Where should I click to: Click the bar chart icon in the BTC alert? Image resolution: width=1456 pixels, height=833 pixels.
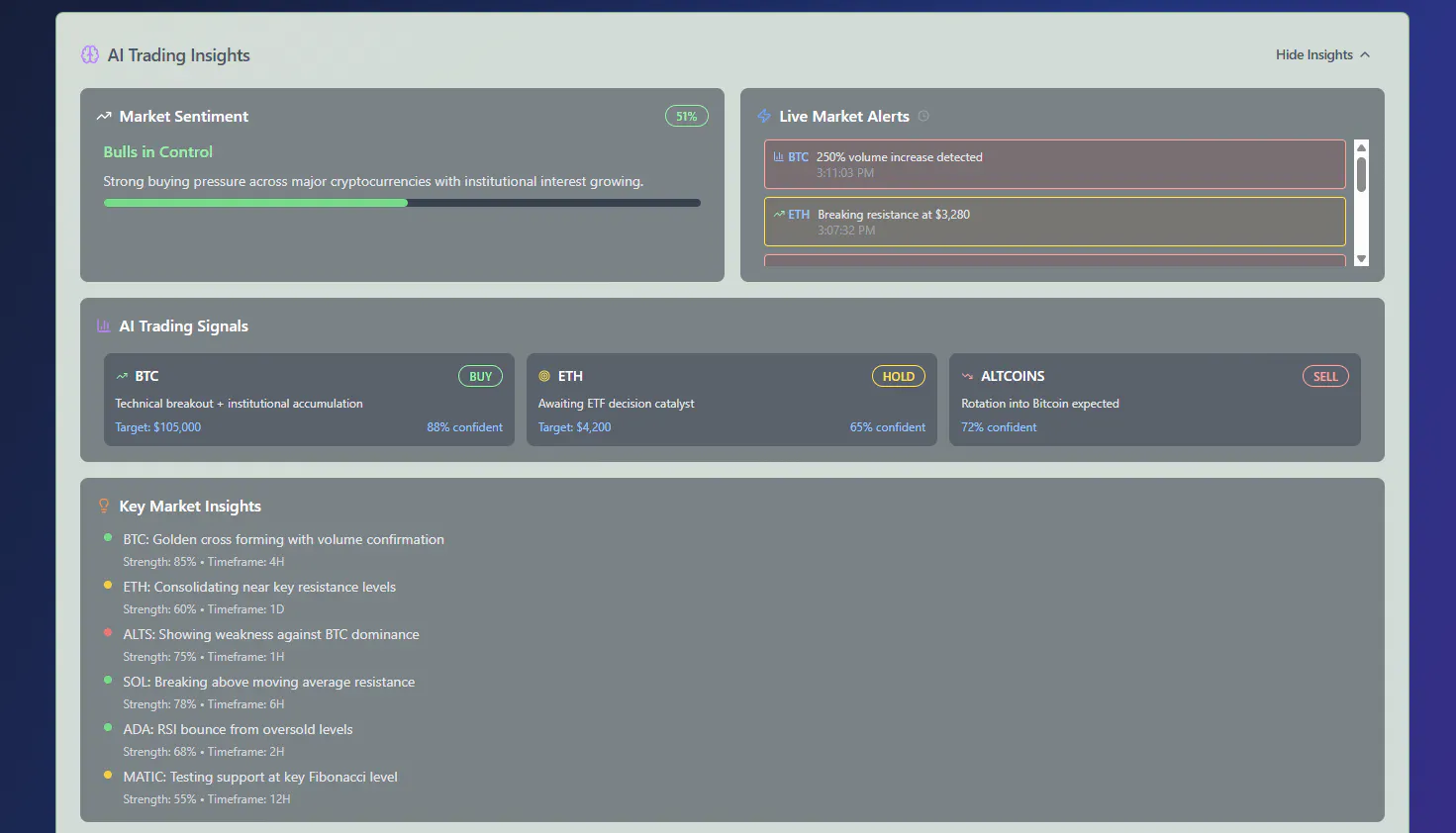(778, 156)
